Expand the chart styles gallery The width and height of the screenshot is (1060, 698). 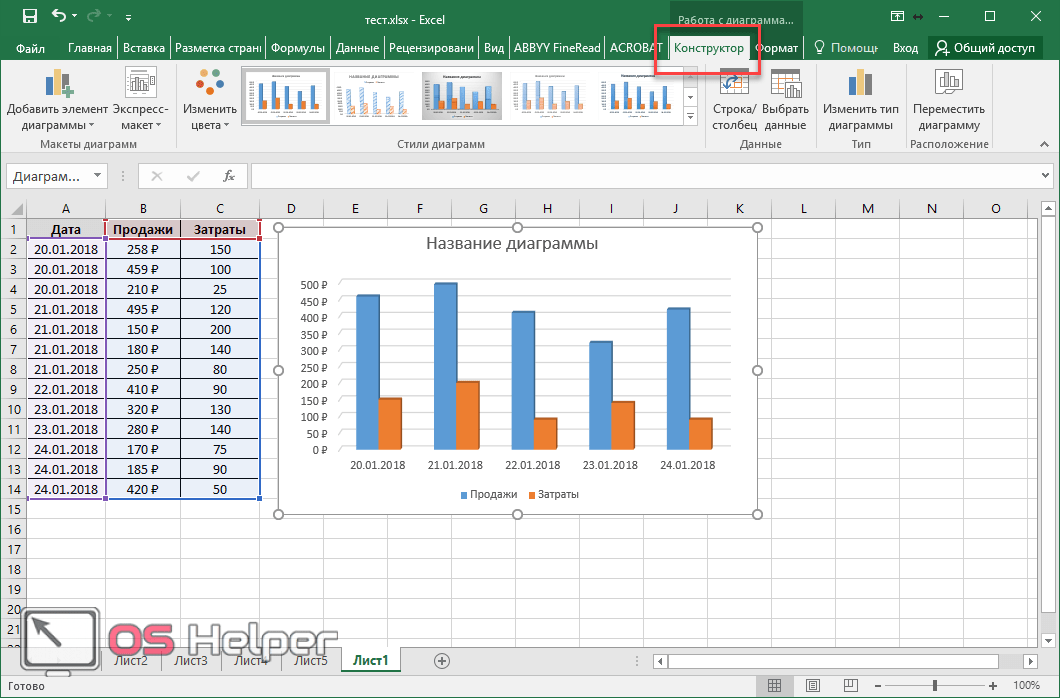690,118
